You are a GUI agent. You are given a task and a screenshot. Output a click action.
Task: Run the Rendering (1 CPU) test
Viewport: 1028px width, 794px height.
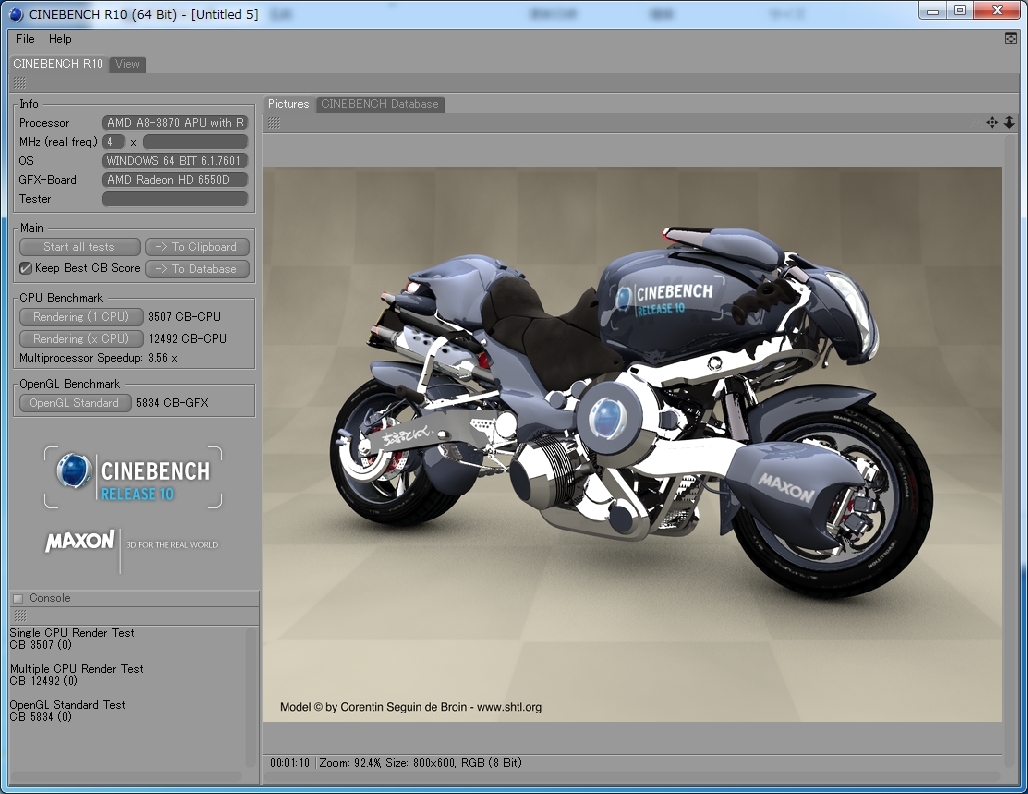pos(81,317)
